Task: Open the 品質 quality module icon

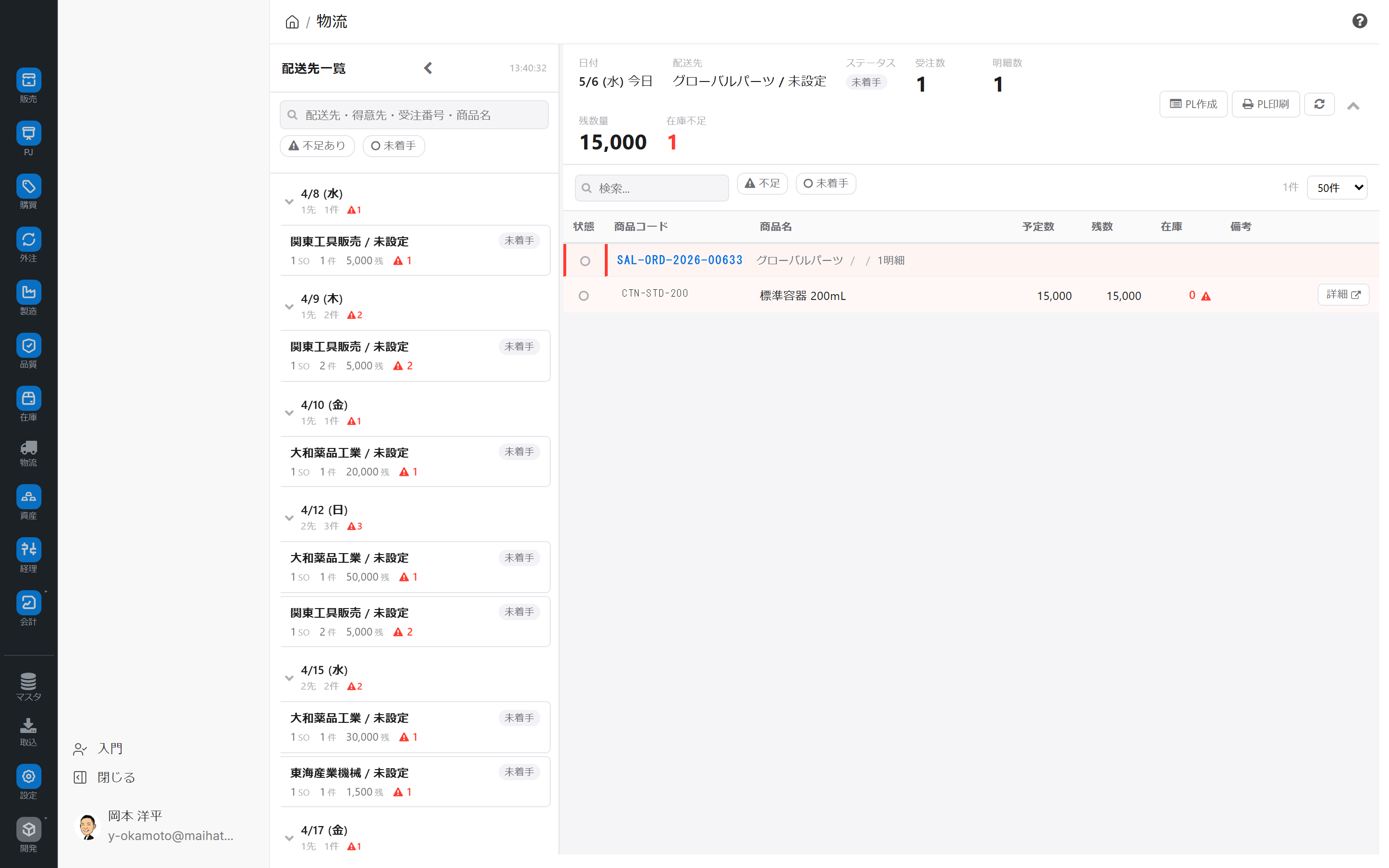Action: 29,346
